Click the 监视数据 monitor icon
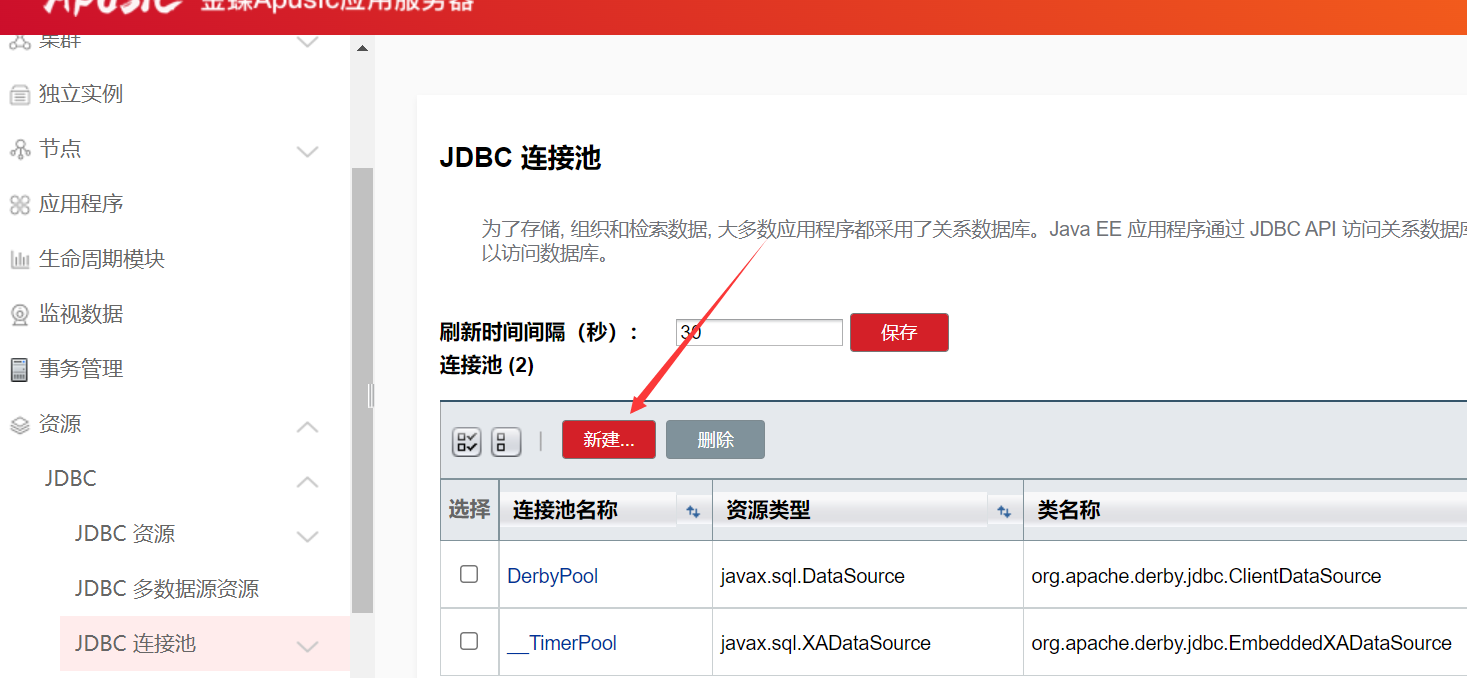The width and height of the screenshot is (1467, 678). tap(20, 315)
